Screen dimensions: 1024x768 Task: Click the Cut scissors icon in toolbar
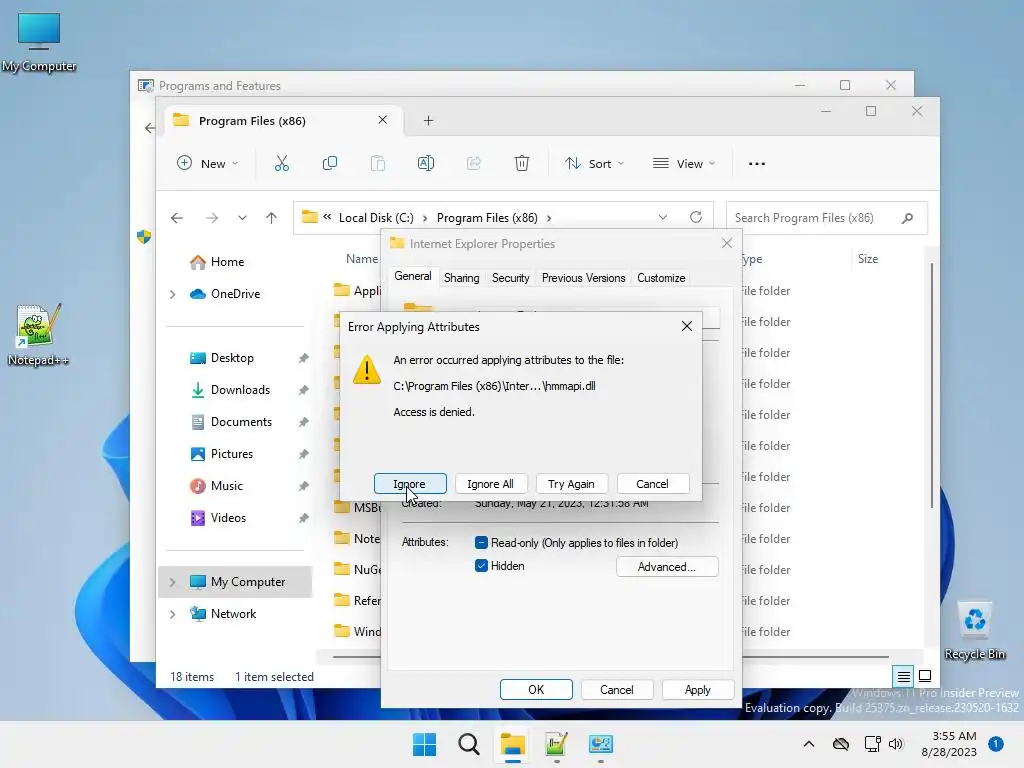(x=281, y=163)
